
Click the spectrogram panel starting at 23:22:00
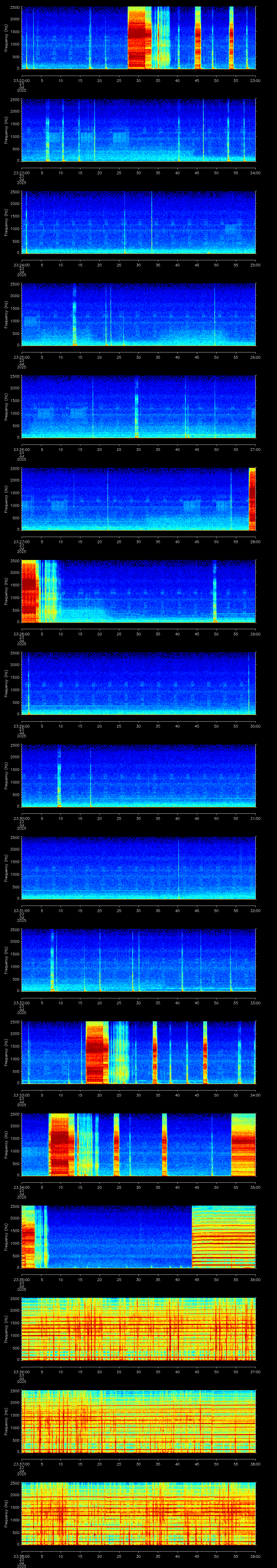click(139, 38)
